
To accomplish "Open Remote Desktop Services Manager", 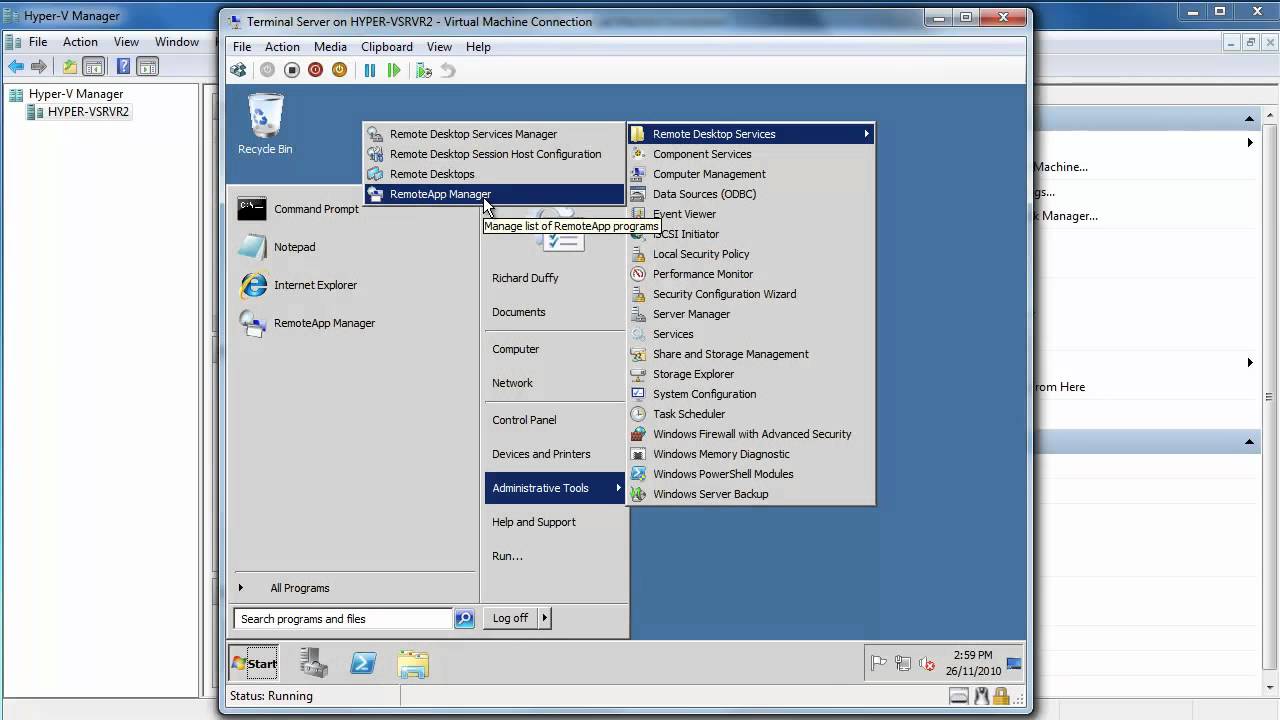I will point(494,134).
